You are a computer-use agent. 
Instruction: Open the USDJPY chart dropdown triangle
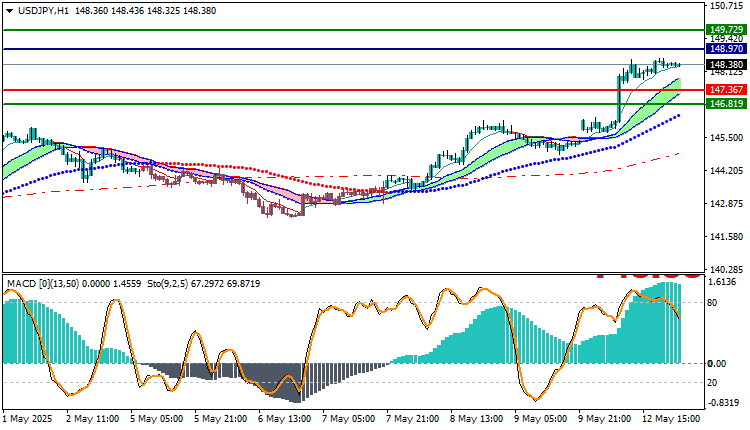[10, 11]
